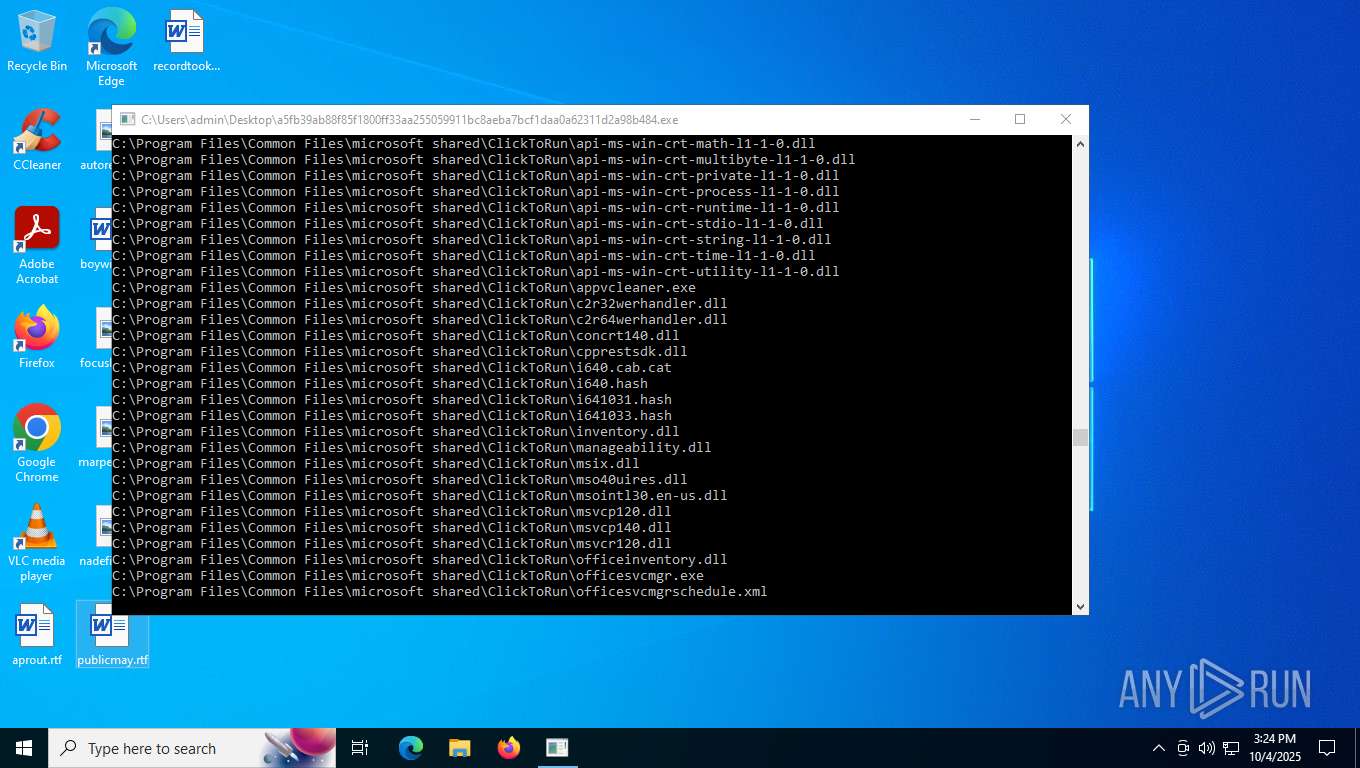The width and height of the screenshot is (1360, 768).
Task: Open Task View on the taskbar
Action: coord(360,748)
